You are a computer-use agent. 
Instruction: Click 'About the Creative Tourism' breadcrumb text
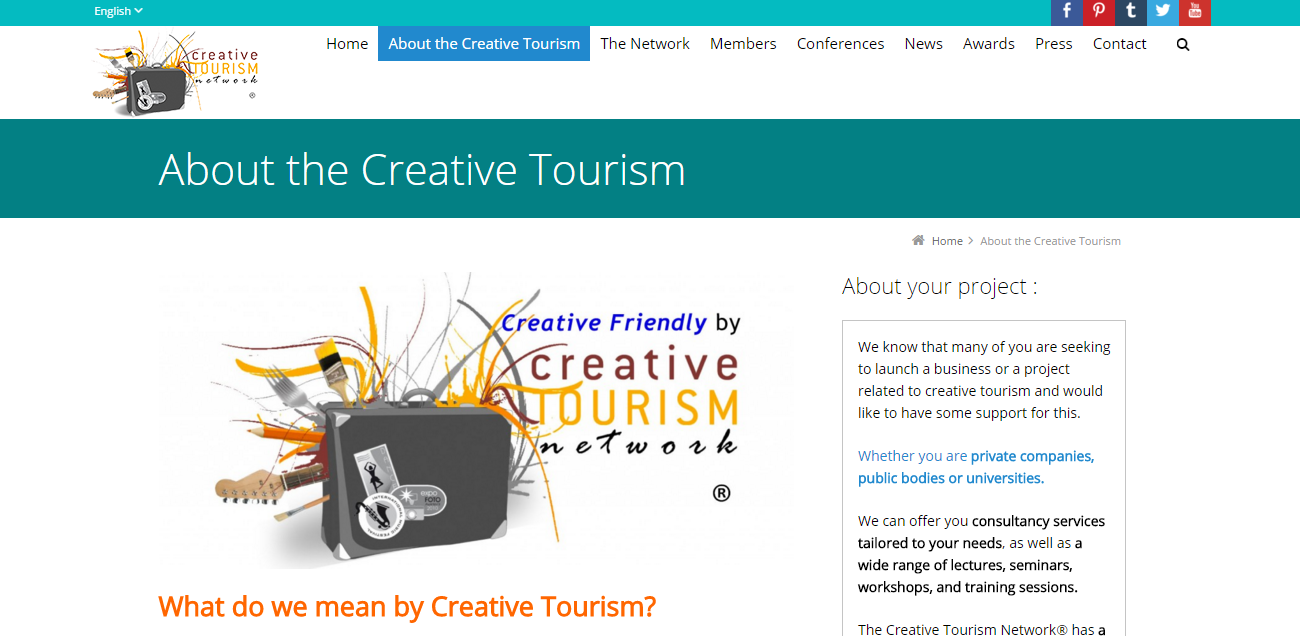(x=1050, y=241)
